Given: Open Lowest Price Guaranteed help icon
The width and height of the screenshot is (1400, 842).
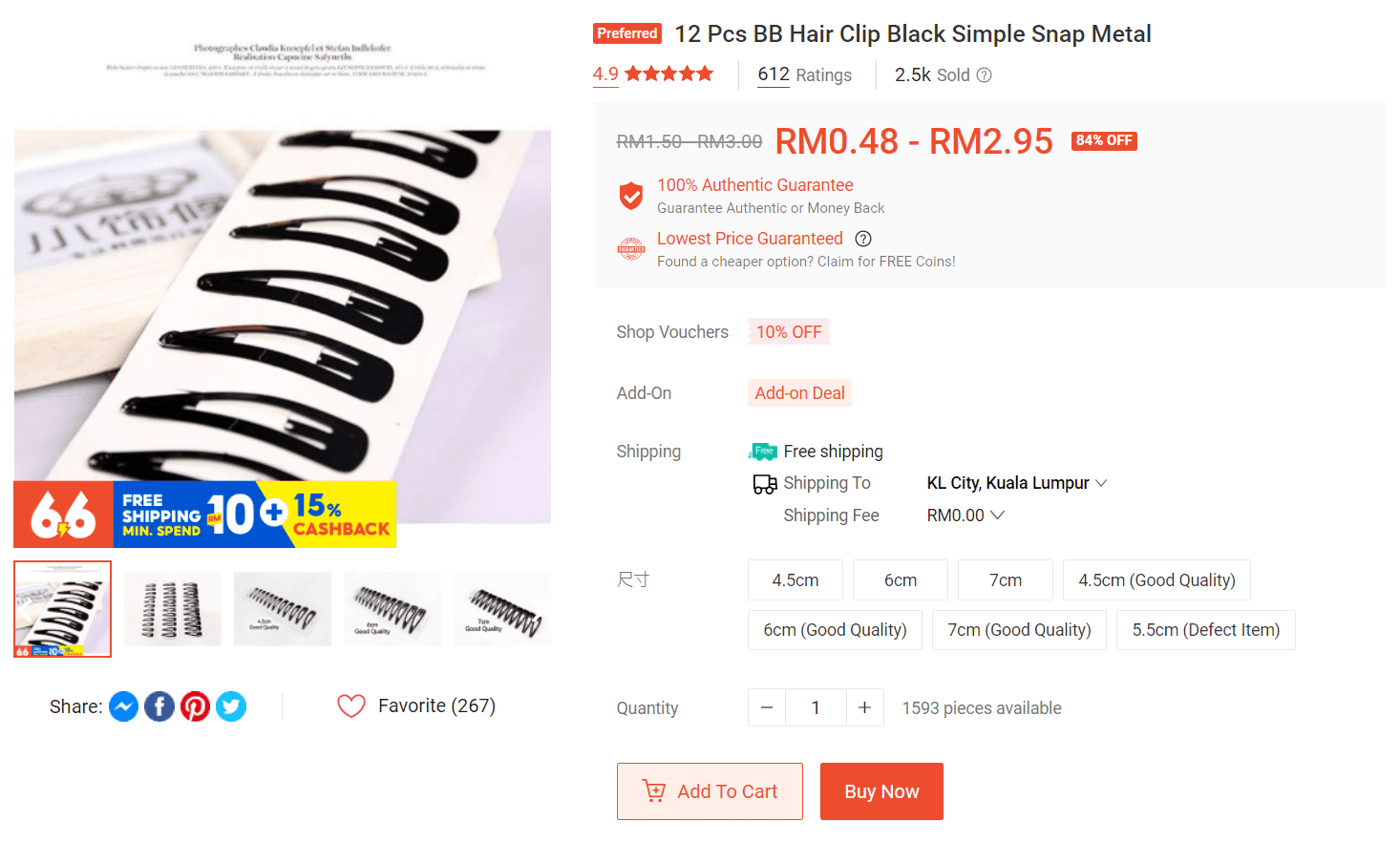Looking at the screenshot, I should point(863,239).
